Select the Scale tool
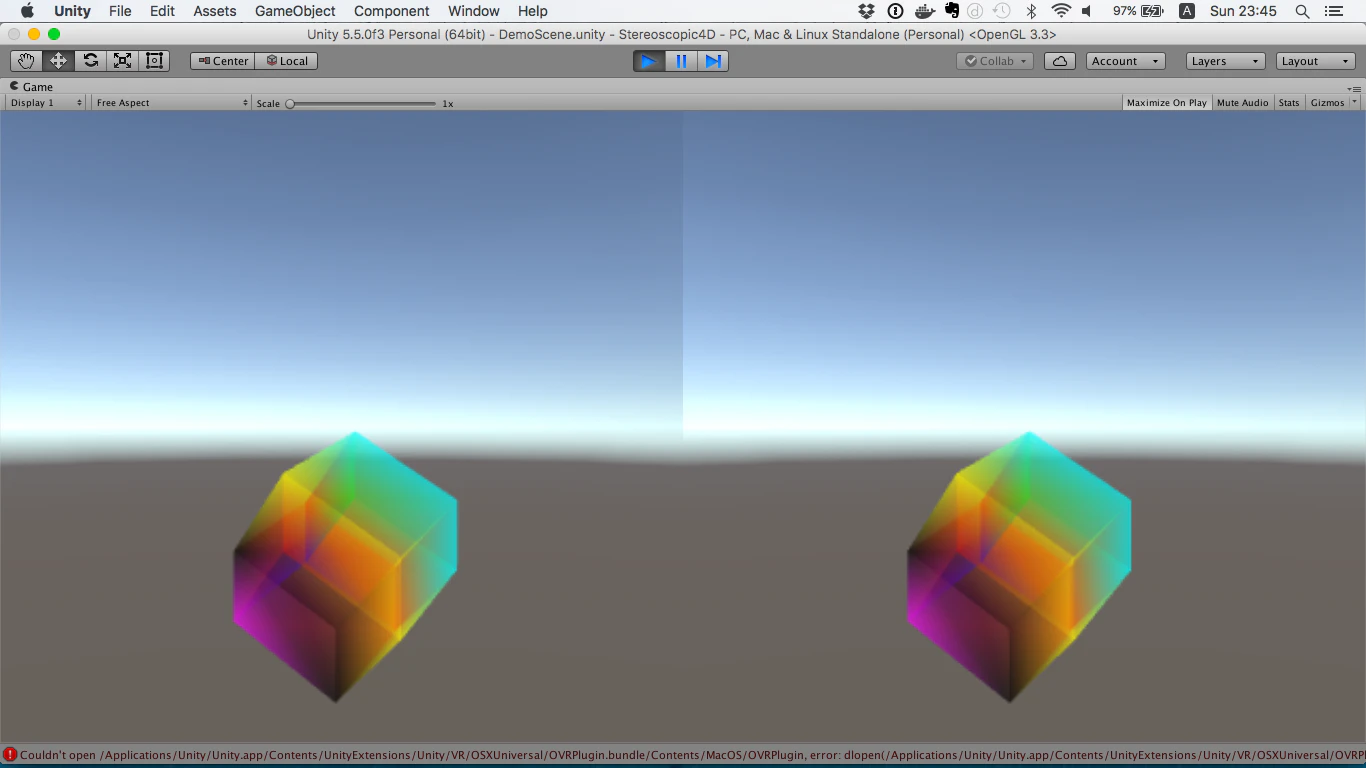 (122, 61)
